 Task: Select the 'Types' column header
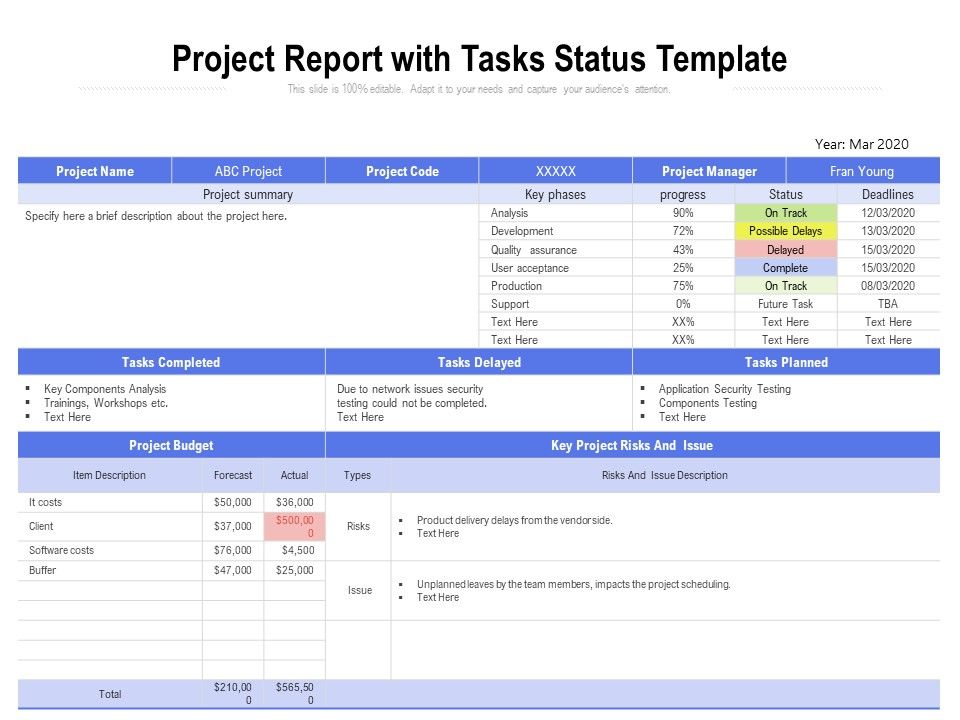pyautogui.click(x=357, y=475)
